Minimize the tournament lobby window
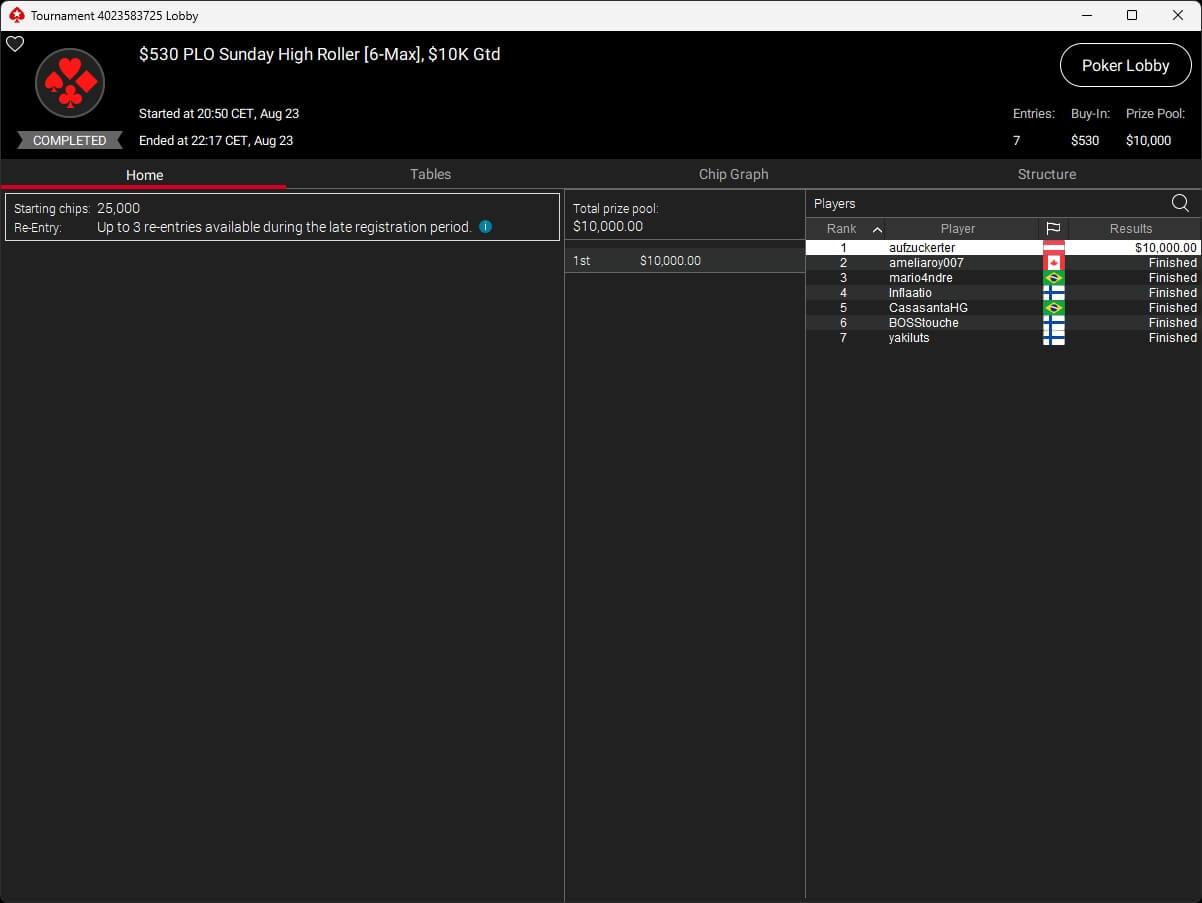Viewport: 1202px width, 903px height. (1085, 15)
